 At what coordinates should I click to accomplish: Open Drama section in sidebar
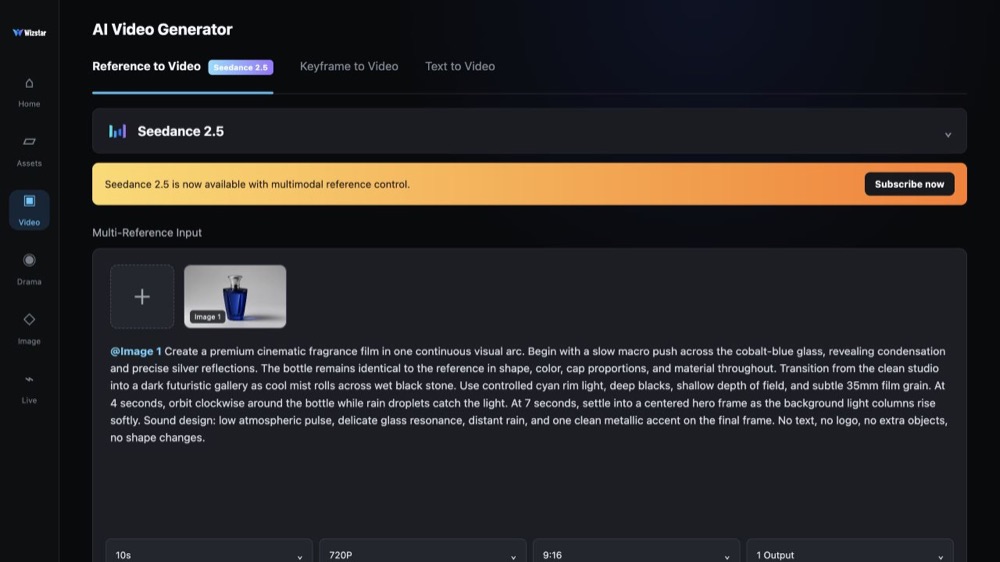coord(29,270)
